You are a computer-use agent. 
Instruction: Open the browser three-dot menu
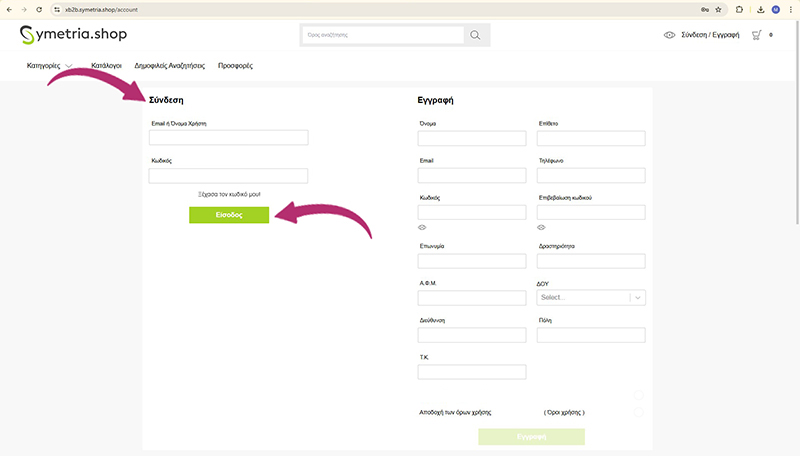(x=790, y=9)
